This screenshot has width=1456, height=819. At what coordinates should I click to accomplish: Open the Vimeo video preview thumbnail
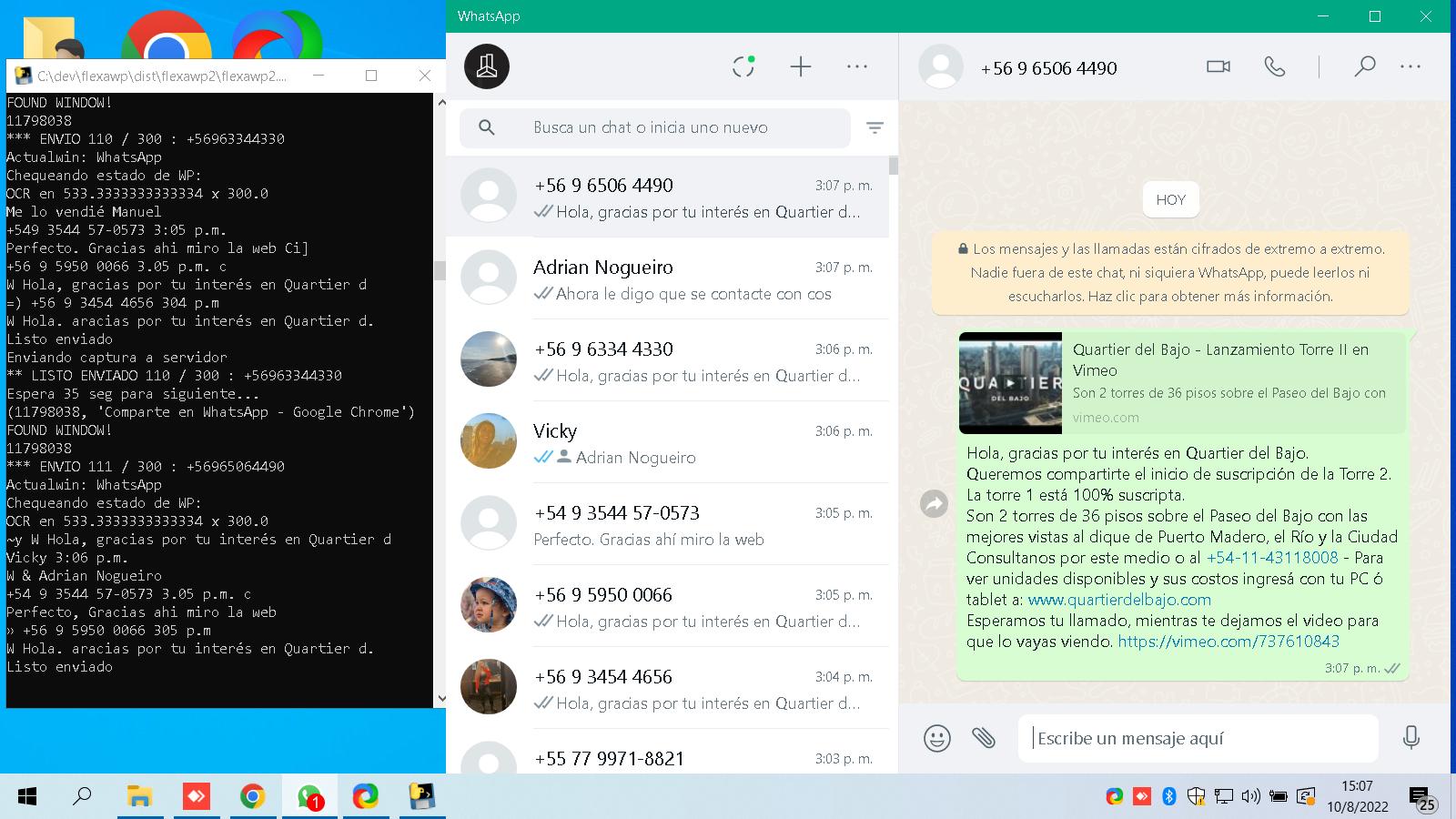tap(1010, 382)
